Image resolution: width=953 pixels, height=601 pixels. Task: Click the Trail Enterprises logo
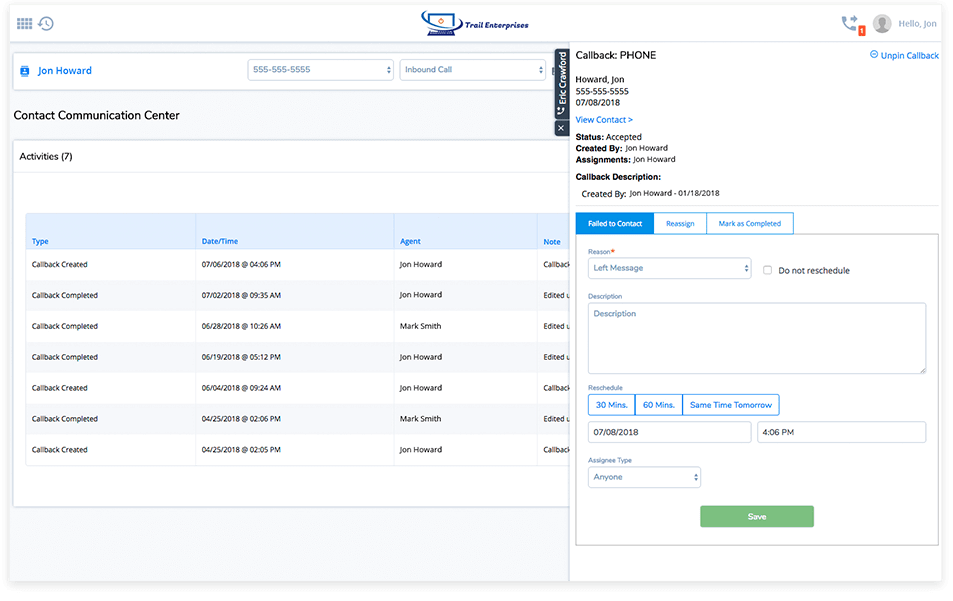pyautogui.click(x=476, y=24)
